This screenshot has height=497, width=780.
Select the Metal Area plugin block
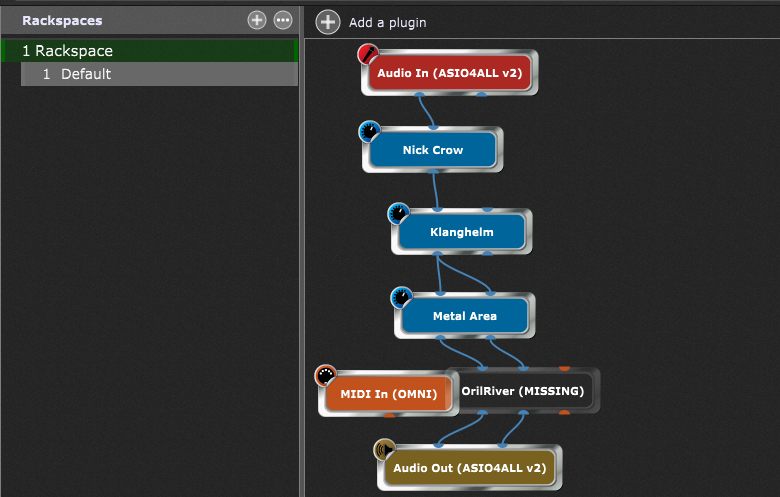coord(465,316)
